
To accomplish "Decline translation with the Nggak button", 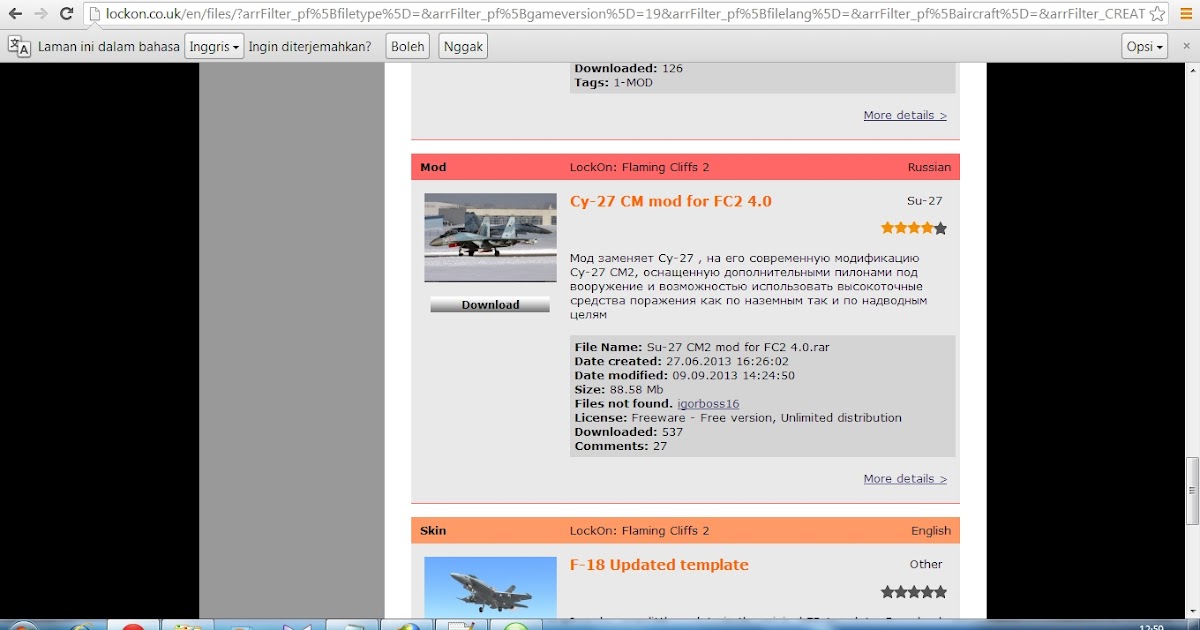I will pyautogui.click(x=463, y=46).
